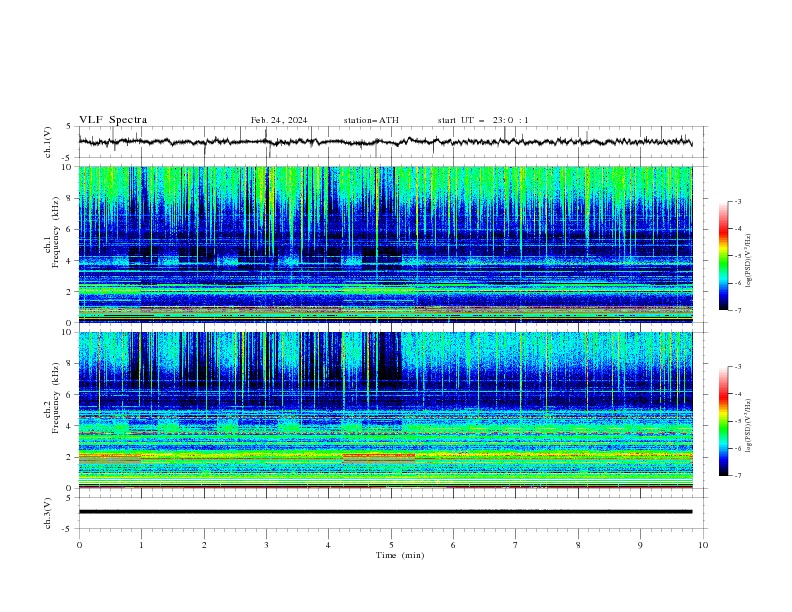The height and width of the screenshot is (612, 792).
Task: Select the "Time (min)" axis label
Action: 400,555
